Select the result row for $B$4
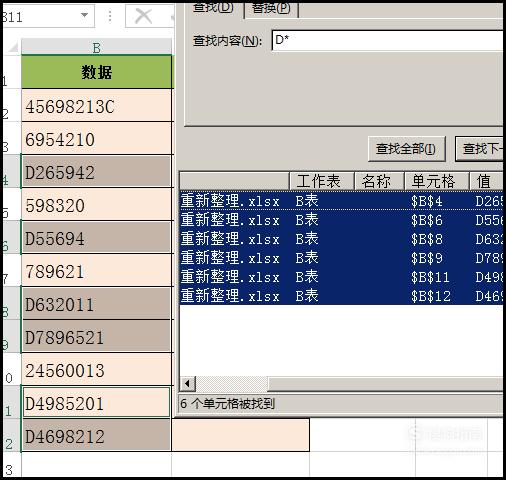This screenshot has height=480, width=506. (x=341, y=201)
